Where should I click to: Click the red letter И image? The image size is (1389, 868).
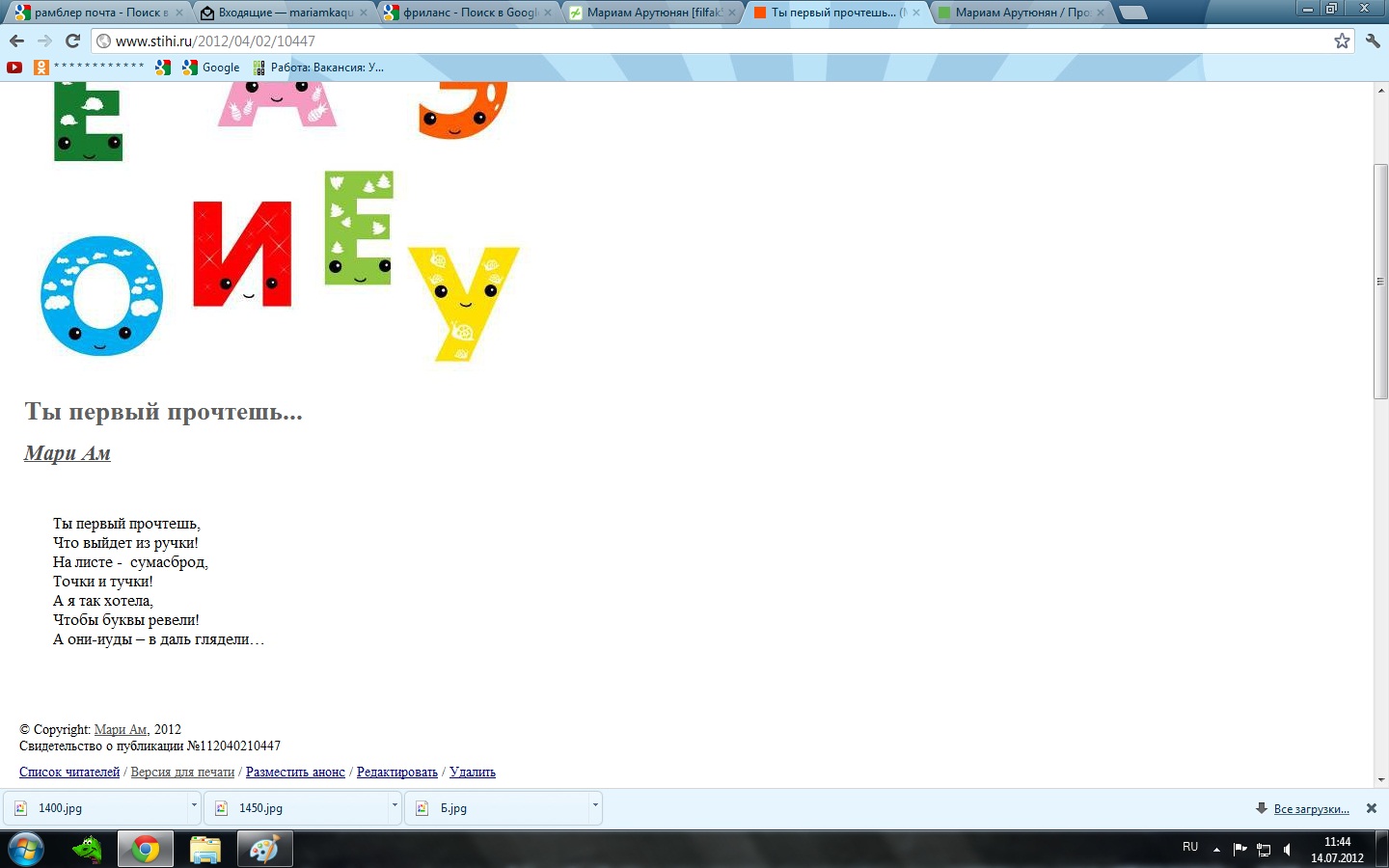242,254
